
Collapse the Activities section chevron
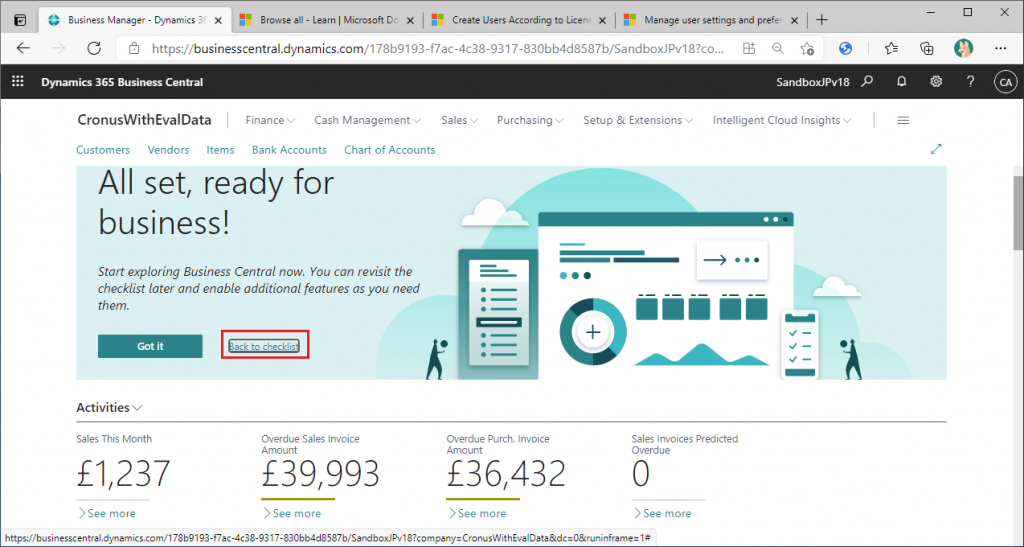(137, 408)
